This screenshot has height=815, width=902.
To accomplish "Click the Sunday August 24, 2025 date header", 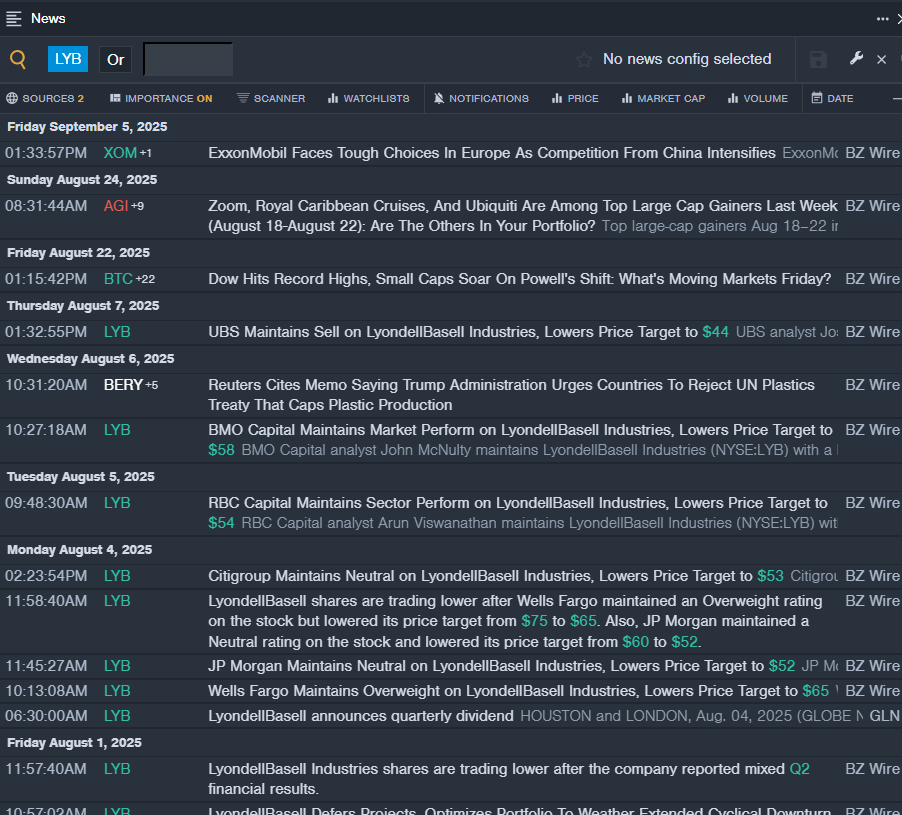I will coord(82,179).
